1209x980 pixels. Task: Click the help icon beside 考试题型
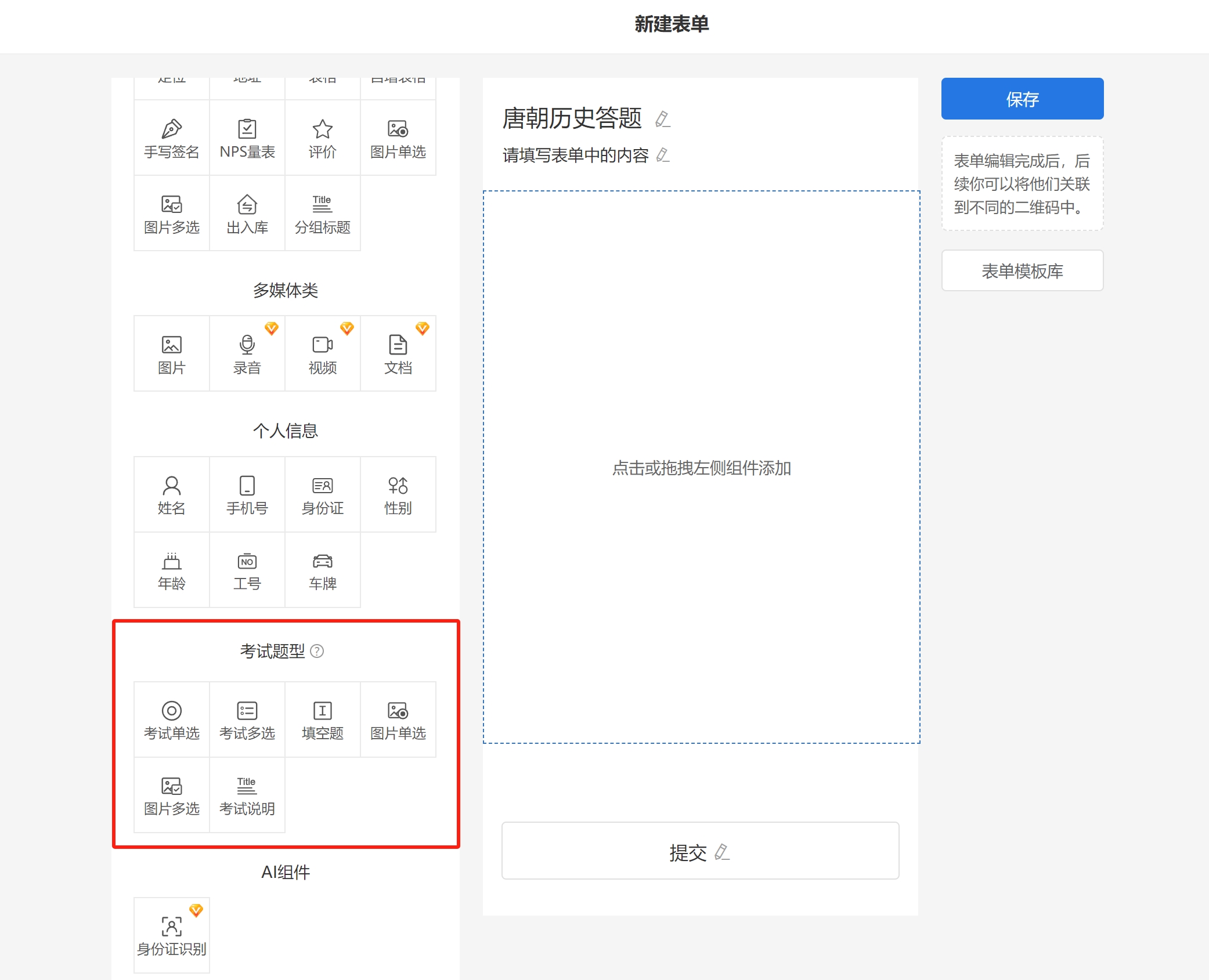[317, 651]
